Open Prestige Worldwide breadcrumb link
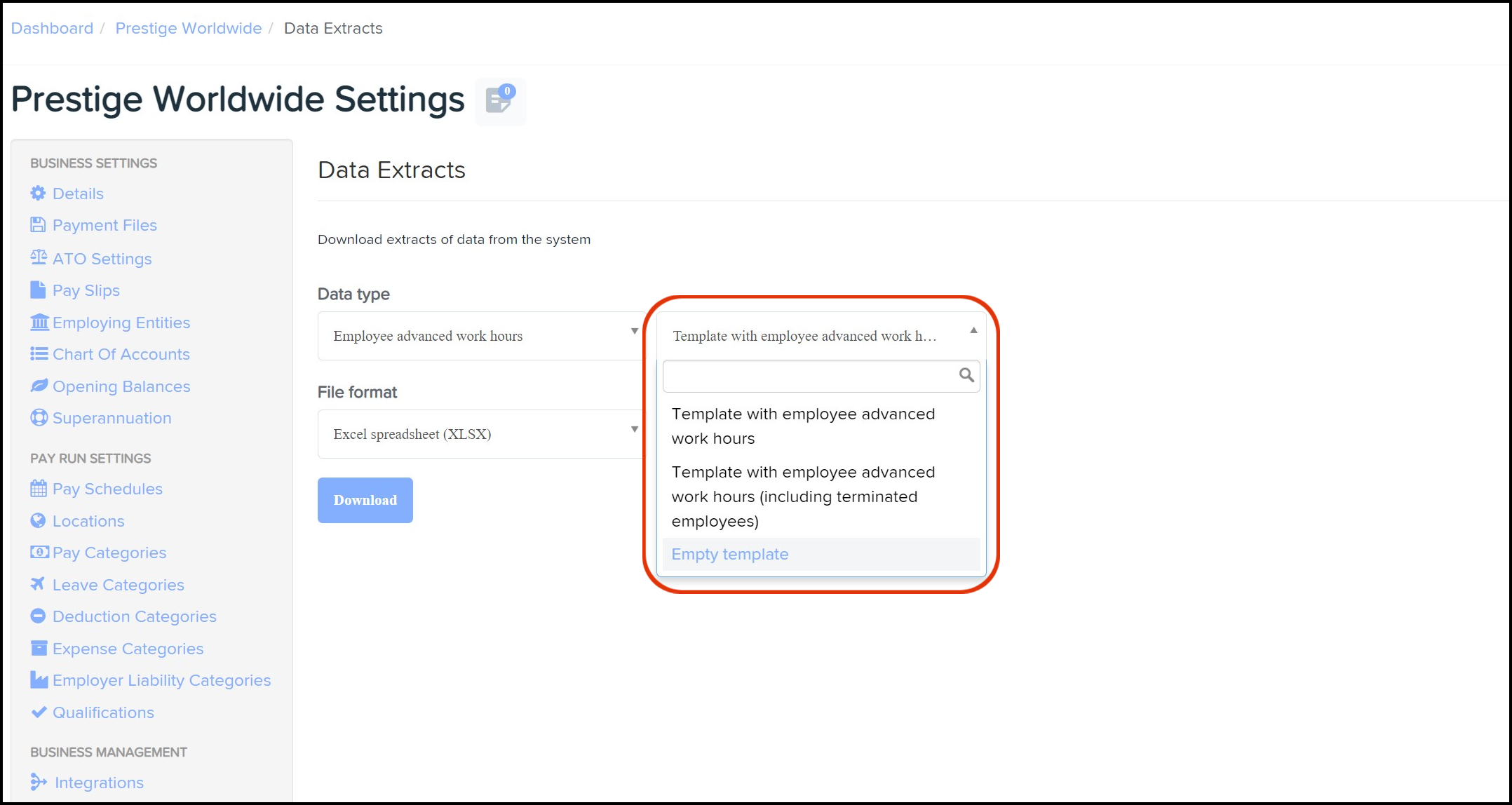 click(188, 28)
